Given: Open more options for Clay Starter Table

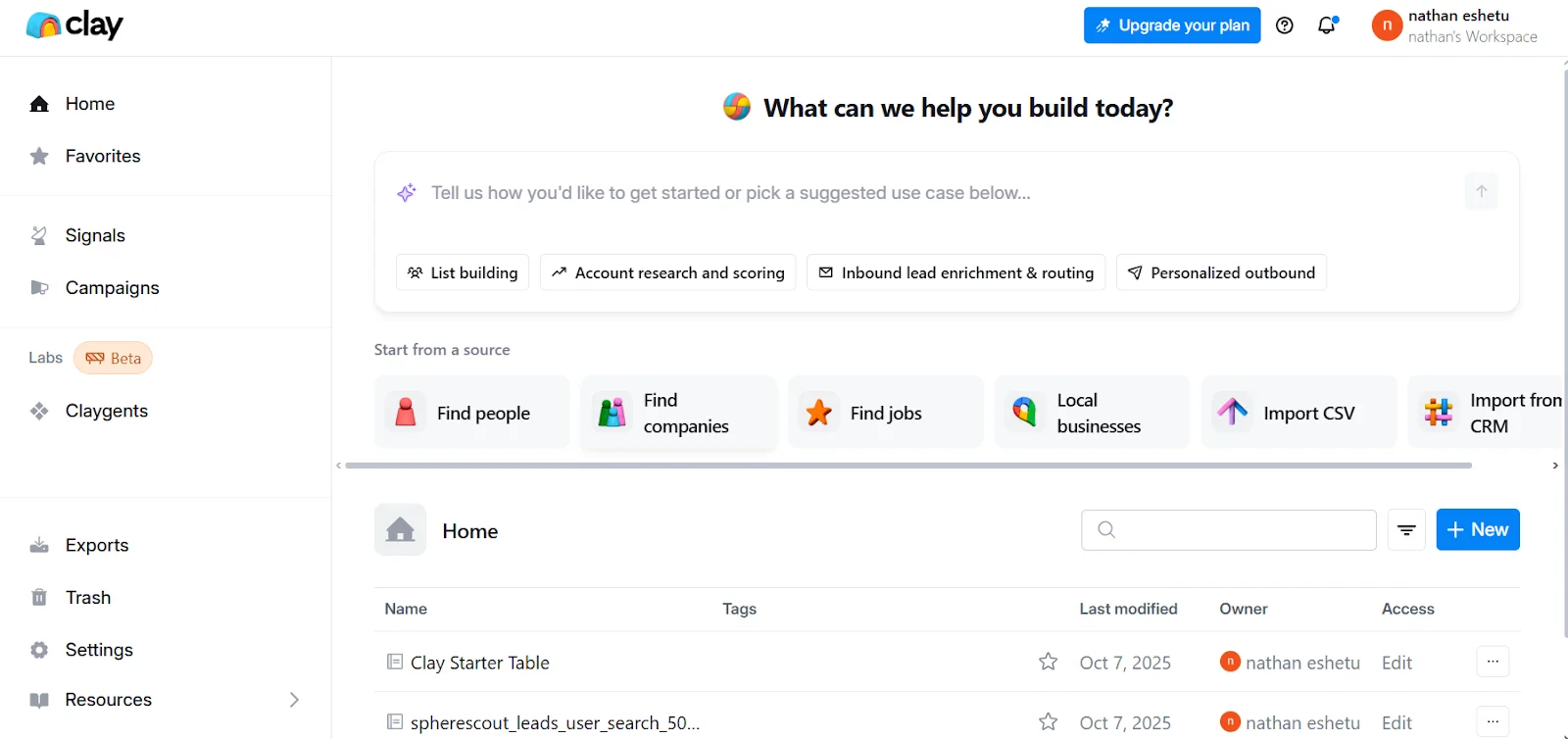Looking at the screenshot, I should tap(1493, 662).
